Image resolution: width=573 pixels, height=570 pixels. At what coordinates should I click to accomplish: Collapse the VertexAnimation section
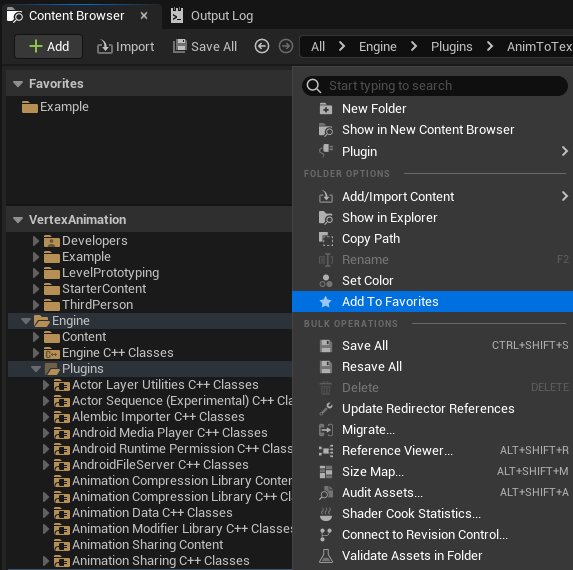click(18, 220)
